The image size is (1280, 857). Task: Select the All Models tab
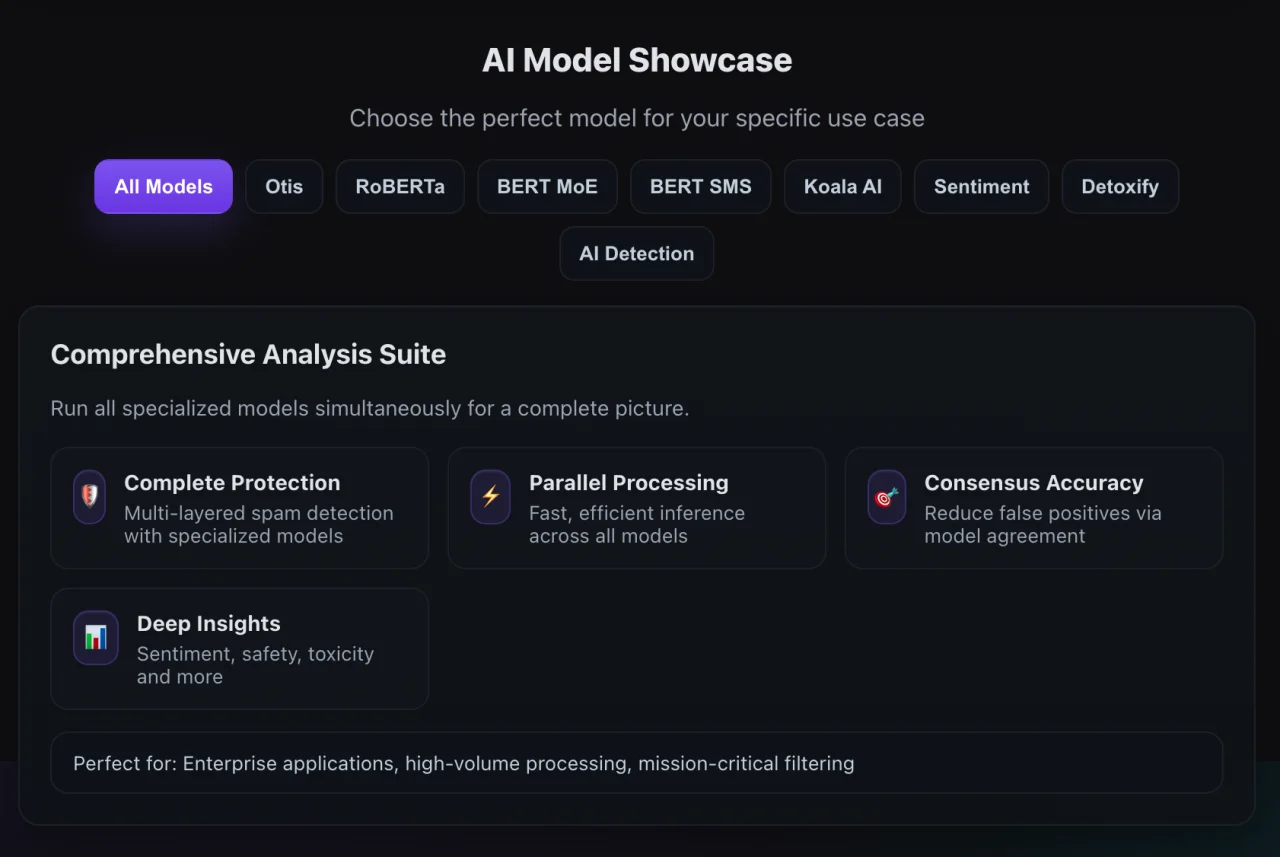click(x=164, y=187)
